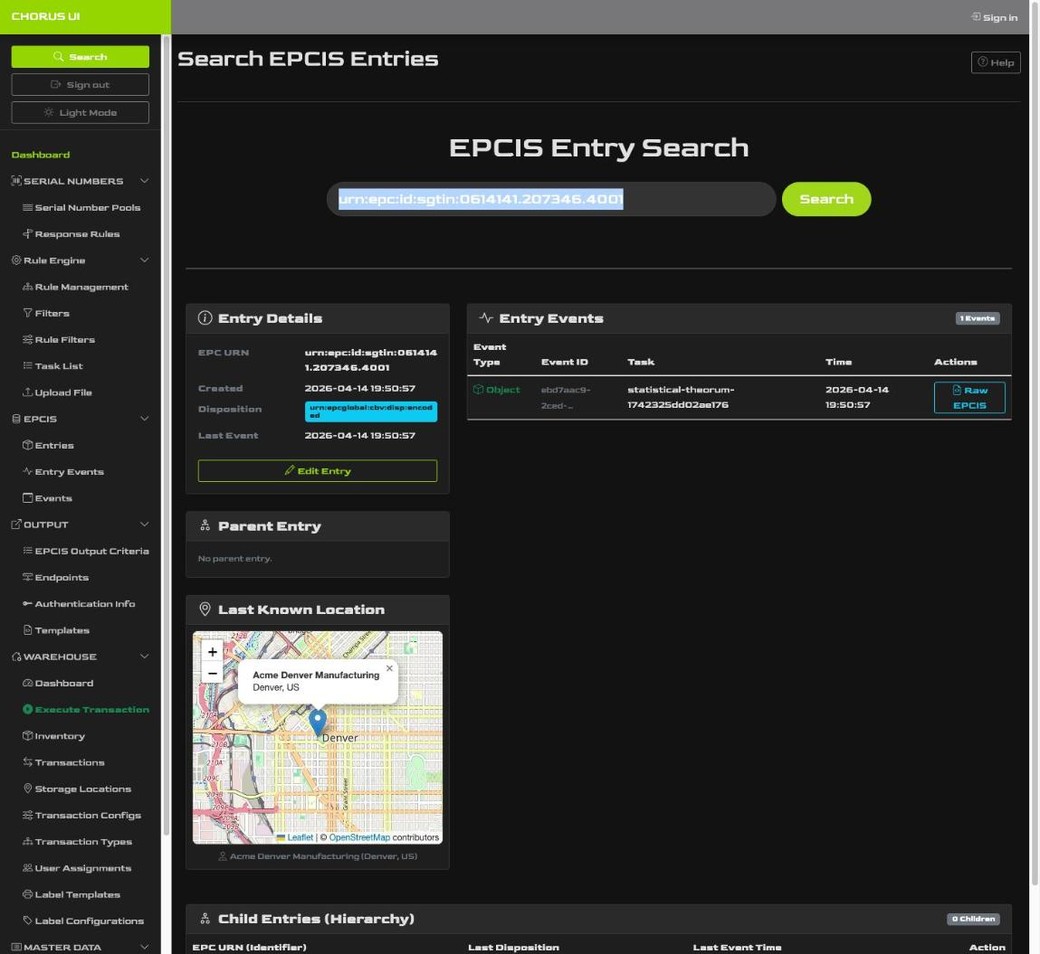Open EPCIS Output Criteria page
This screenshot has width=1040, height=954.
point(86,551)
